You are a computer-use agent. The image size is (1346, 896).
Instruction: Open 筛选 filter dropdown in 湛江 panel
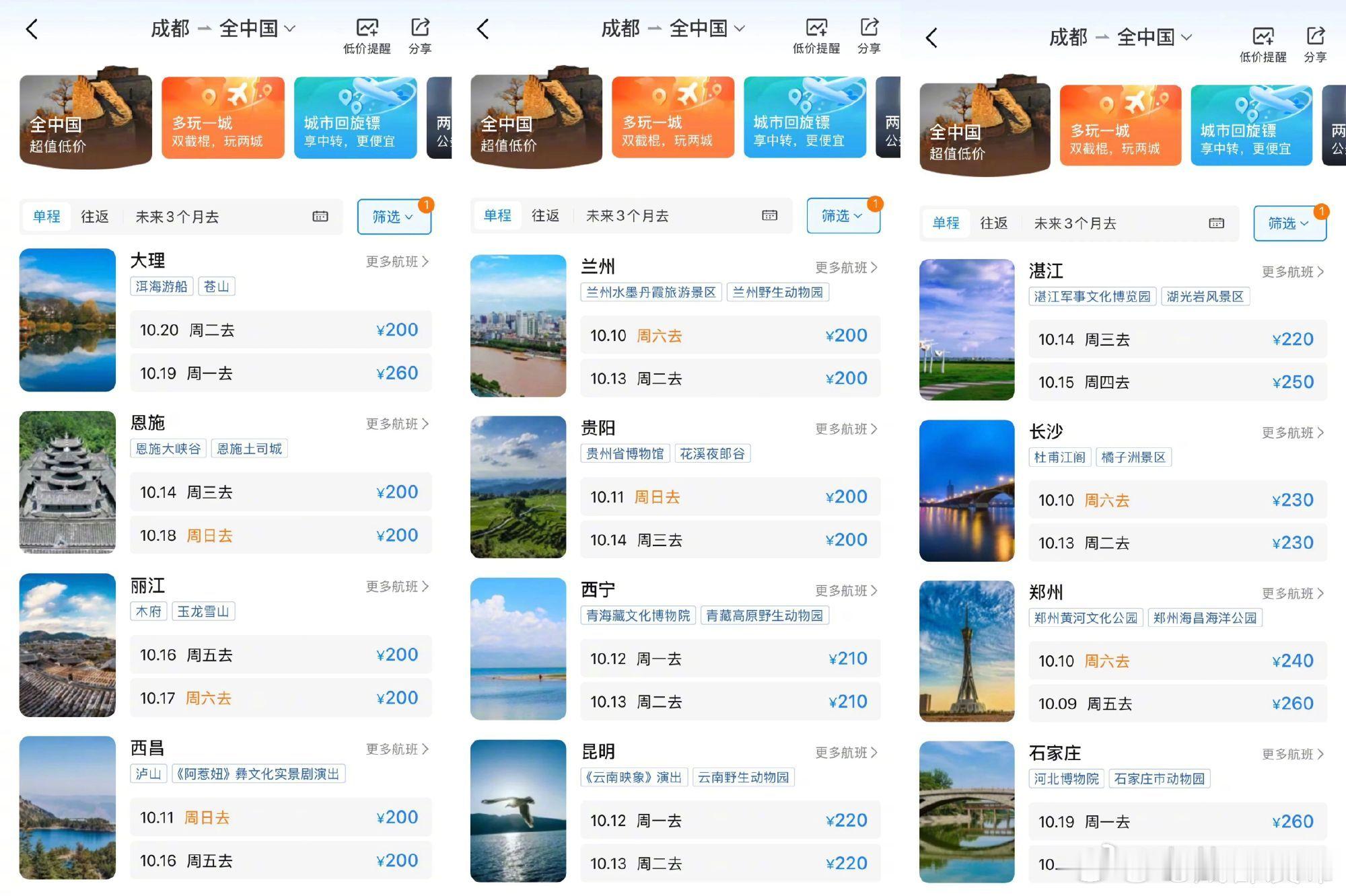(1290, 223)
